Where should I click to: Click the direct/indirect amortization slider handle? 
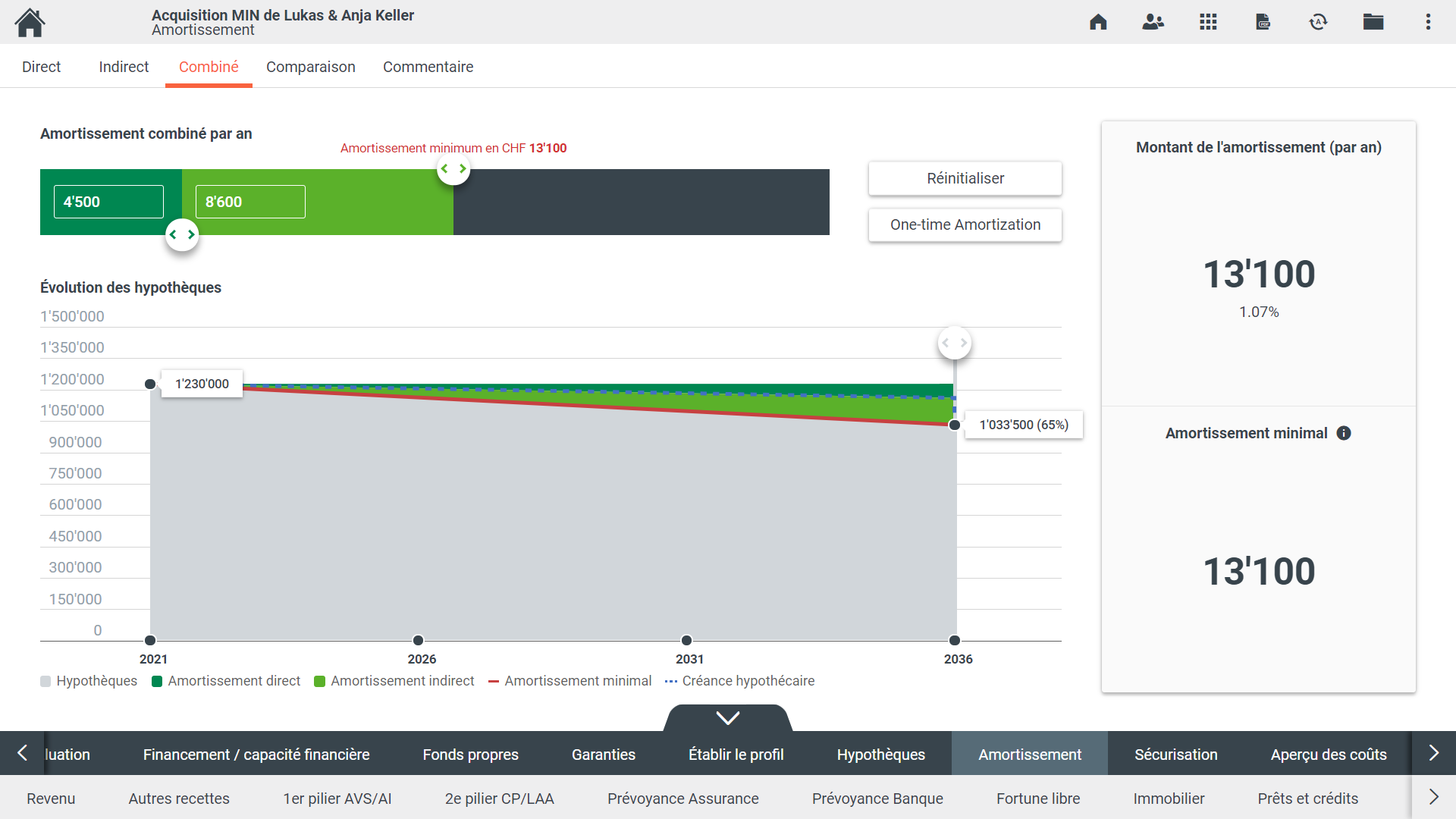coord(182,235)
